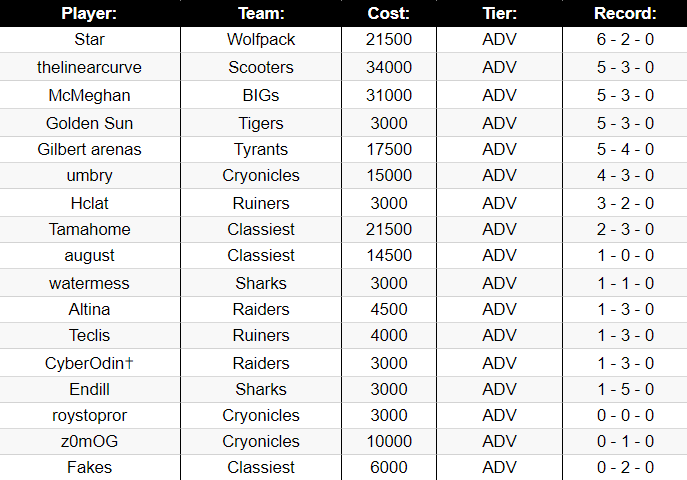Select the Hclat player cell

(90, 203)
